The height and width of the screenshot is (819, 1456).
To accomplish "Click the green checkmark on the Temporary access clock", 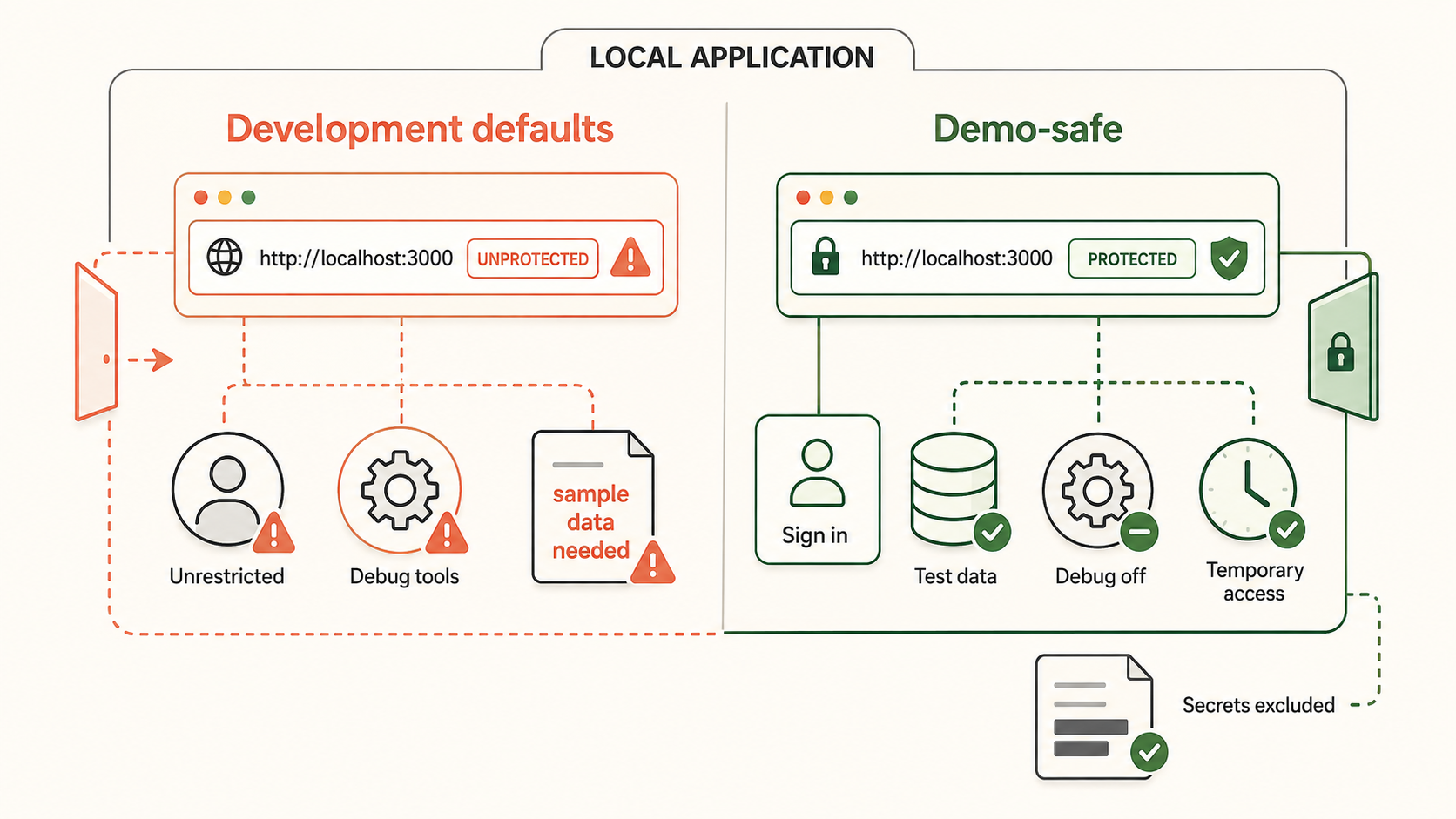I will point(1286,529).
